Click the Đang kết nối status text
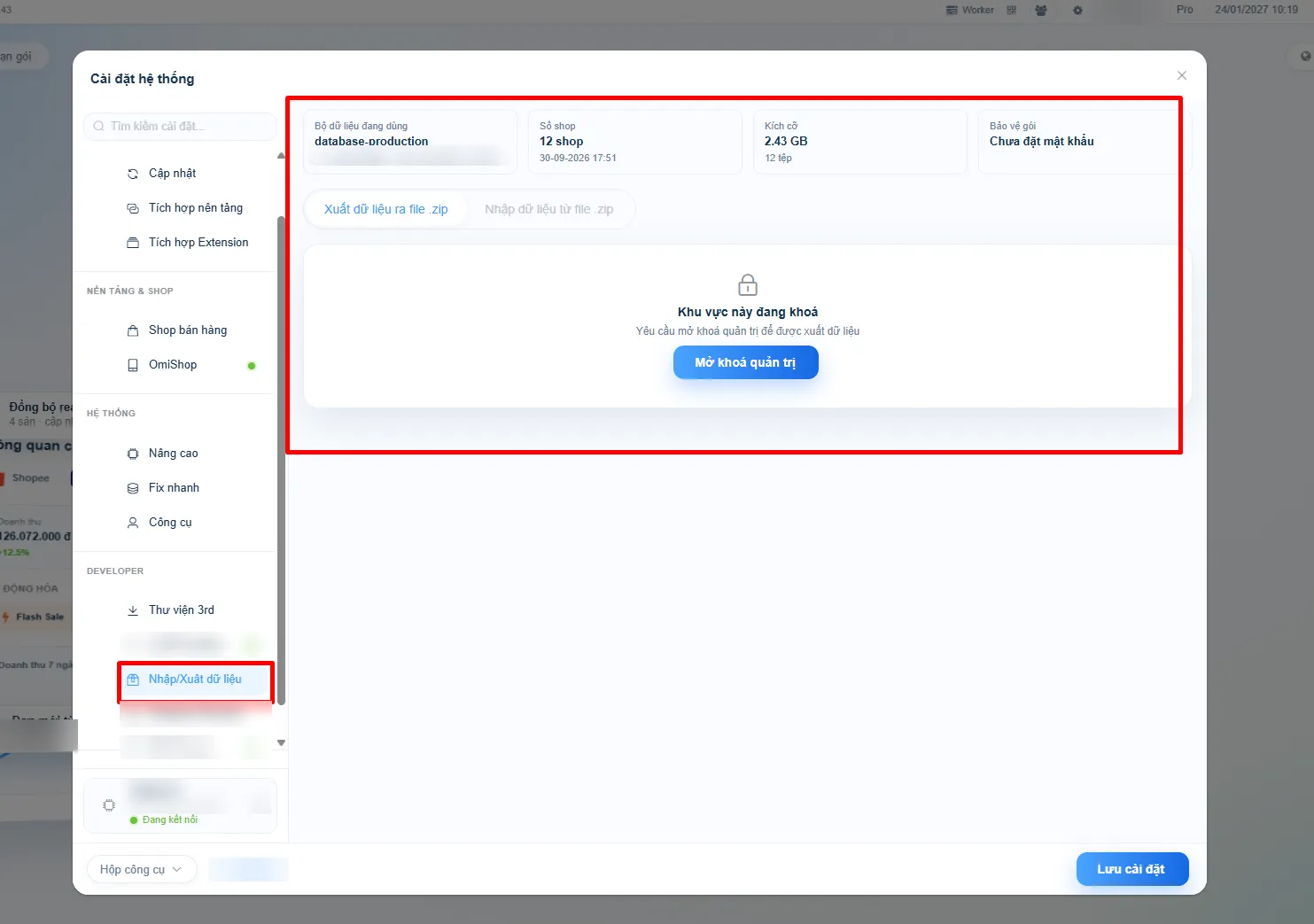This screenshot has width=1314, height=924. click(x=170, y=819)
